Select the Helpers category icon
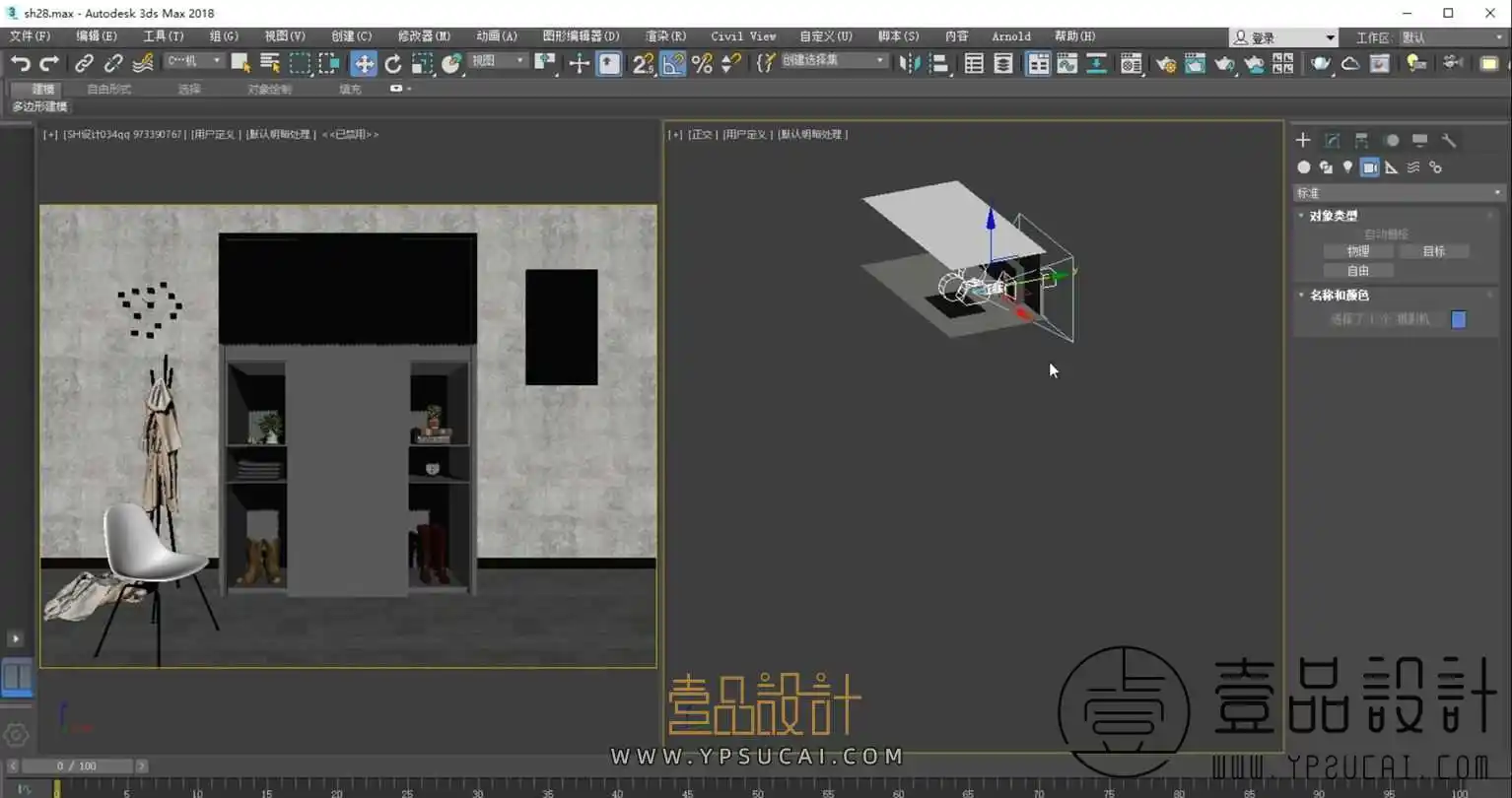 pyautogui.click(x=1392, y=167)
